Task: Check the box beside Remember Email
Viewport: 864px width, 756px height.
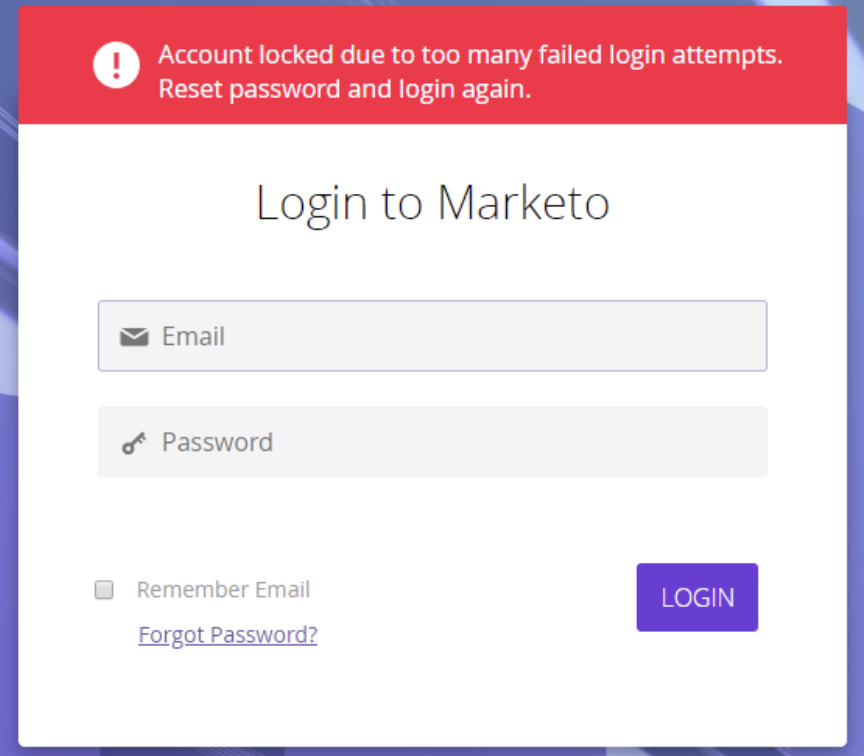Action: pos(103,590)
